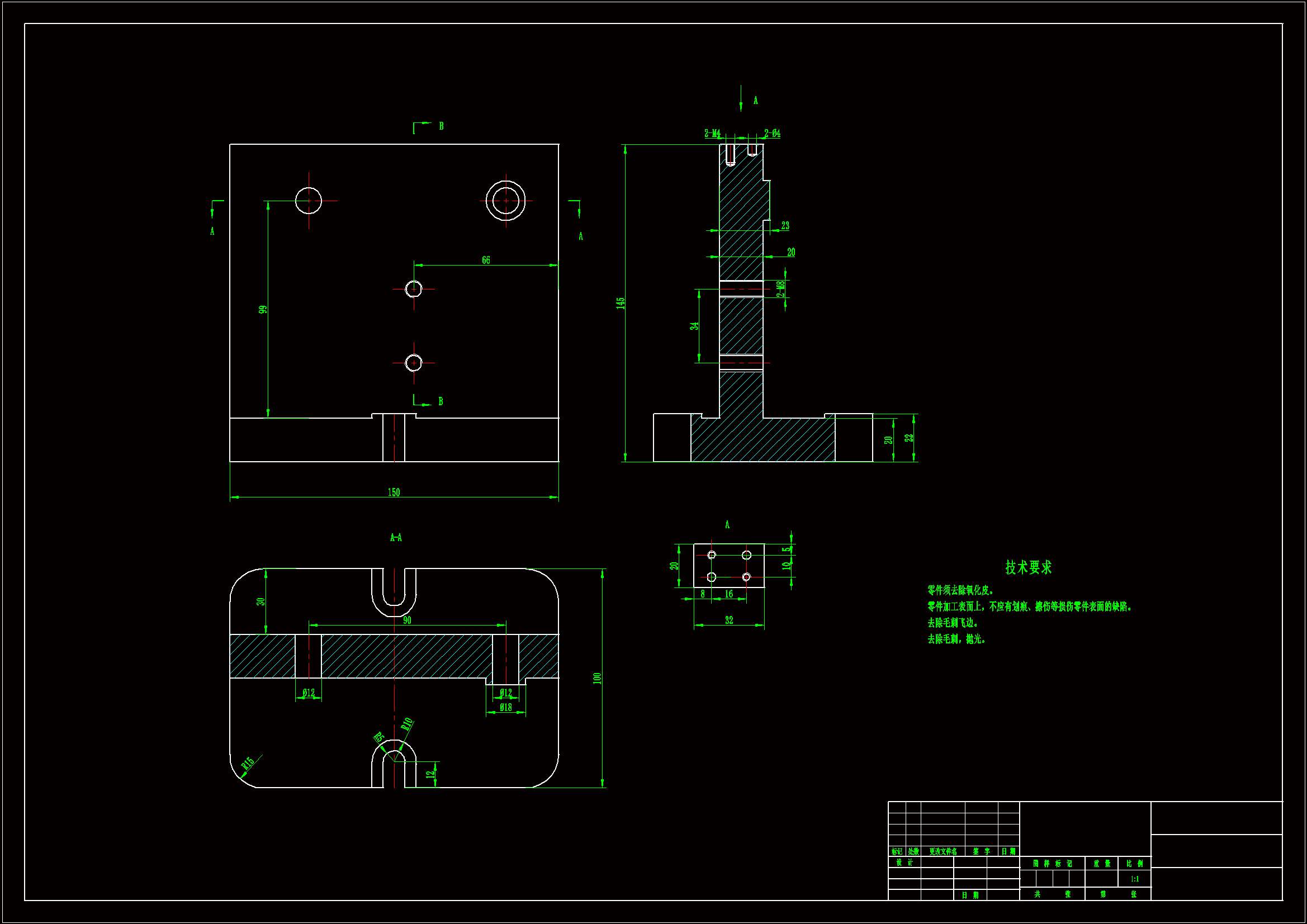
Task: Select the 150 width dimension text
Action: pos(394,492)
